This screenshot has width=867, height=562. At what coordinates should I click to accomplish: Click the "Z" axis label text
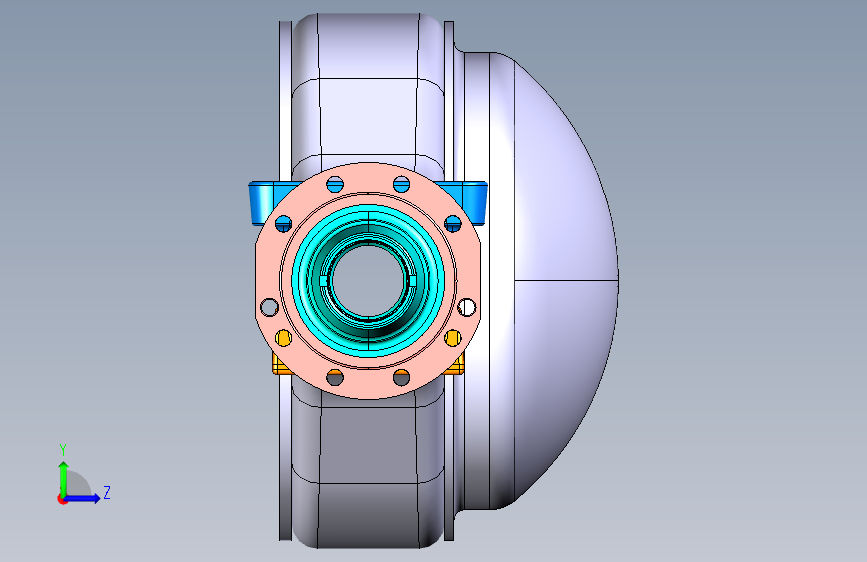107,492
